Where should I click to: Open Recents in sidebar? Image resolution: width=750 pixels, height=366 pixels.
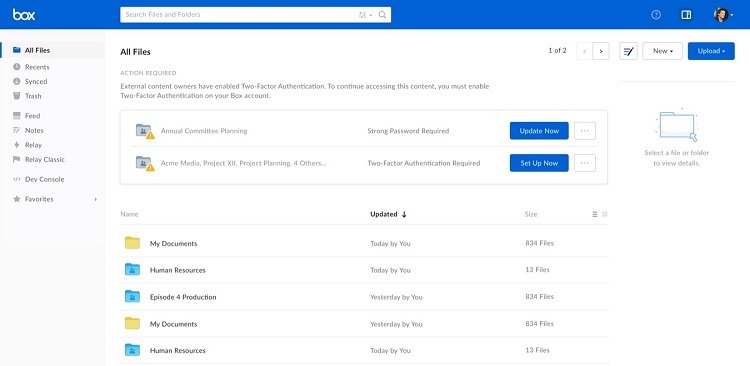(x=37, y=67)
